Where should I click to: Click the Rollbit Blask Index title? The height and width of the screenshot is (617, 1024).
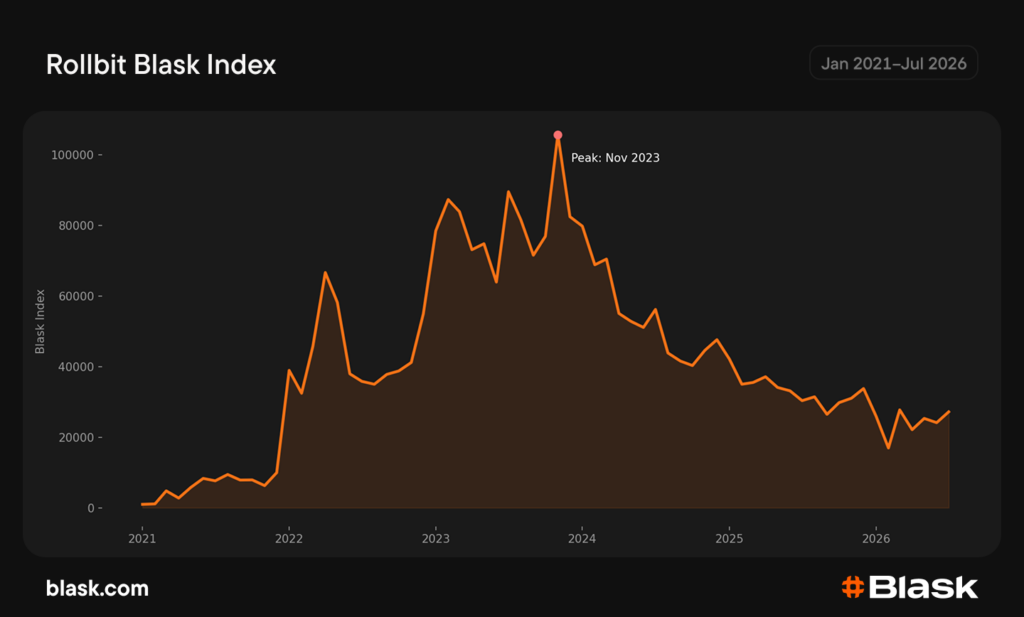click(161, 65)
